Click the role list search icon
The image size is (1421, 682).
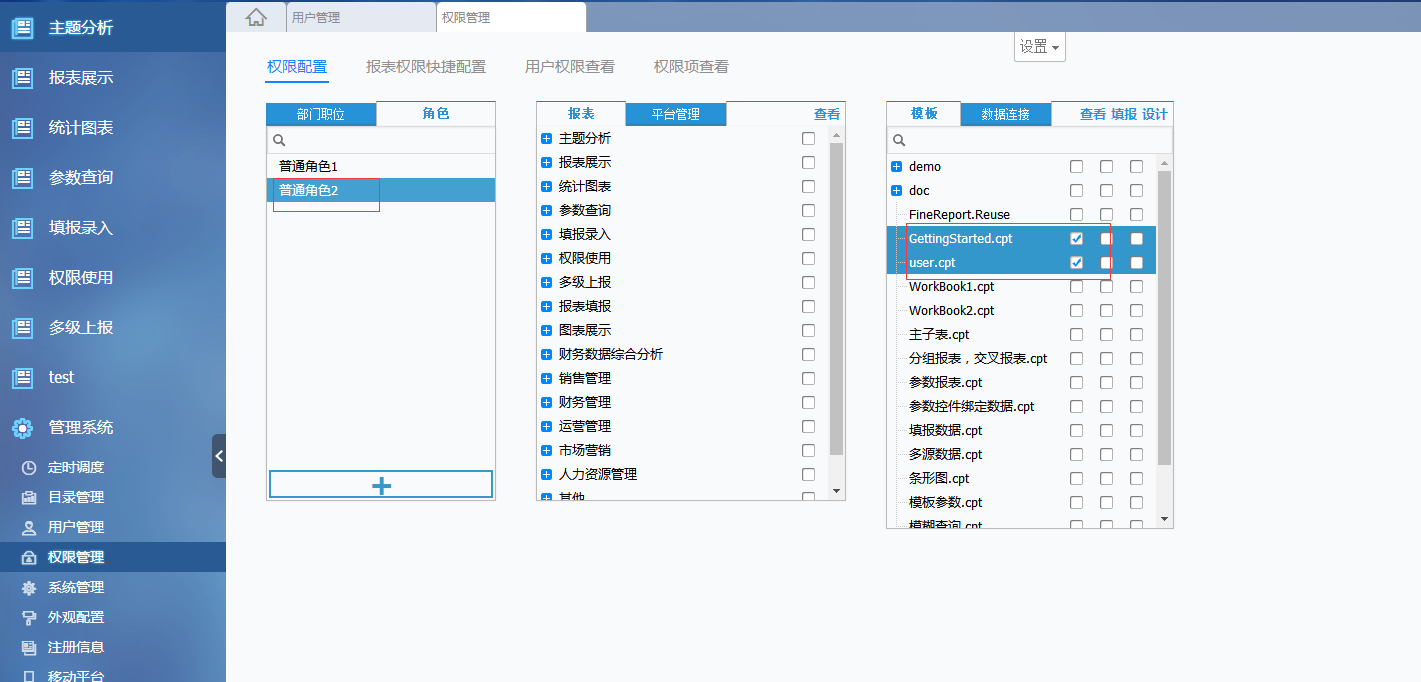click(280, 141)
